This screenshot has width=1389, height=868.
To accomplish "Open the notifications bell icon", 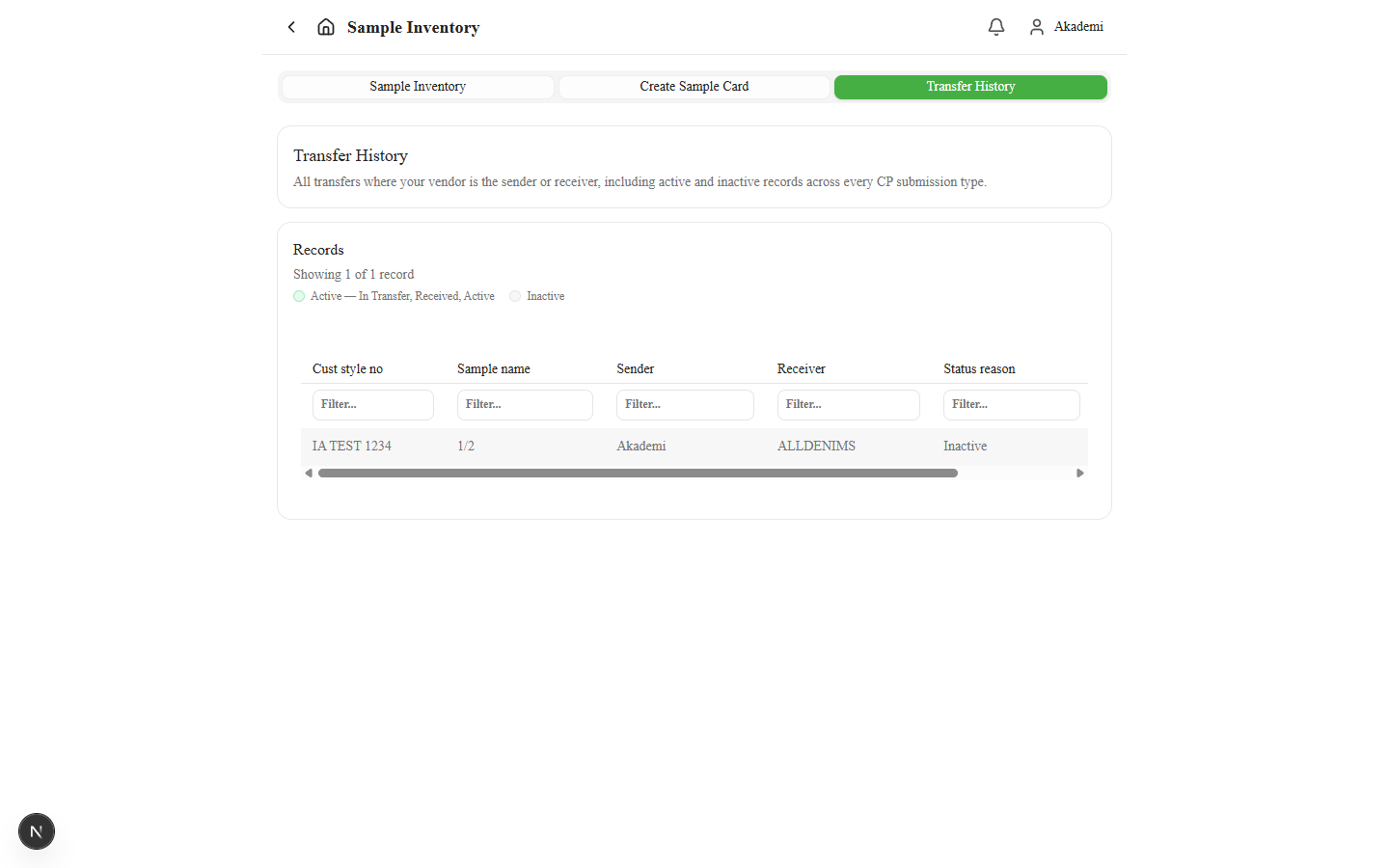I will tap(996, 27).
